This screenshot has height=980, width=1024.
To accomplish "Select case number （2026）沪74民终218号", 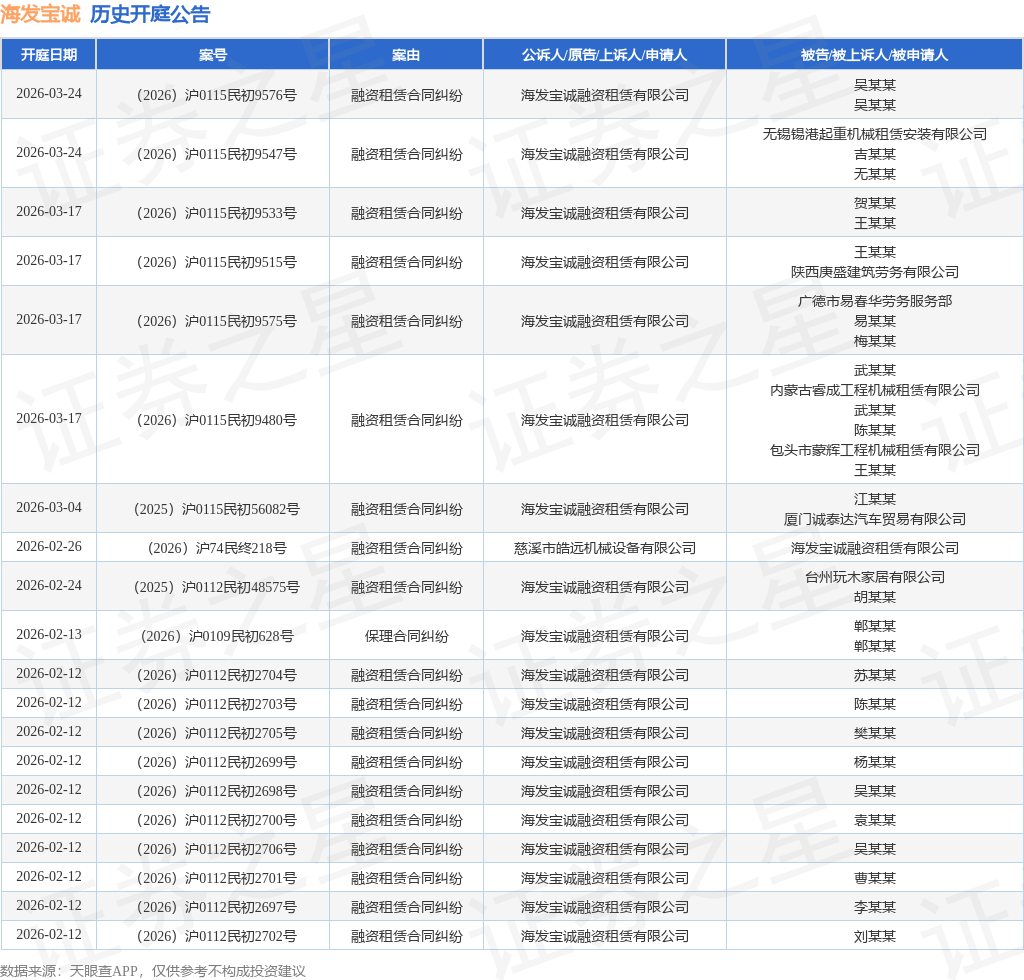I will pos(213,548).
